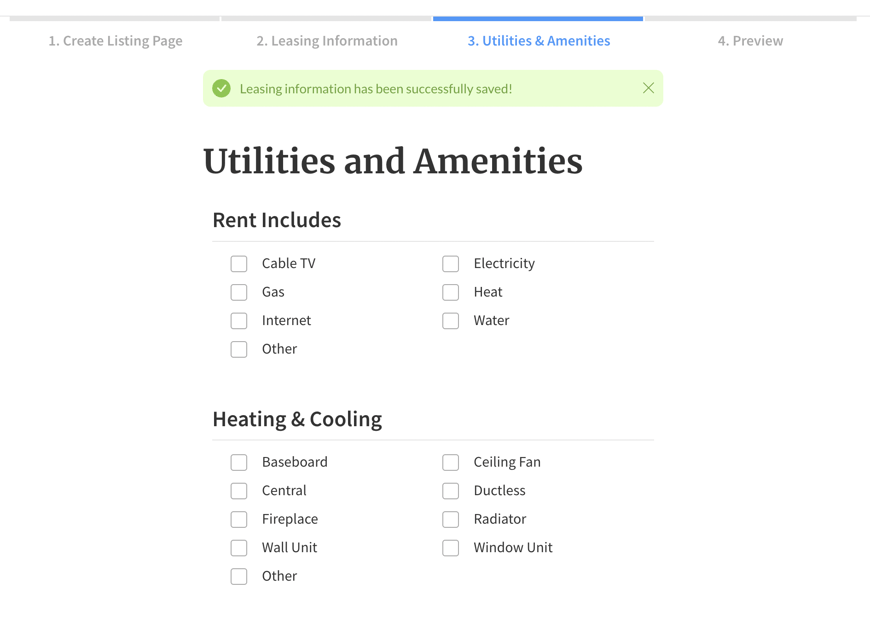Enable Electricity under Rent Includes
870x617 pixels.
click(x=450, y=263)
